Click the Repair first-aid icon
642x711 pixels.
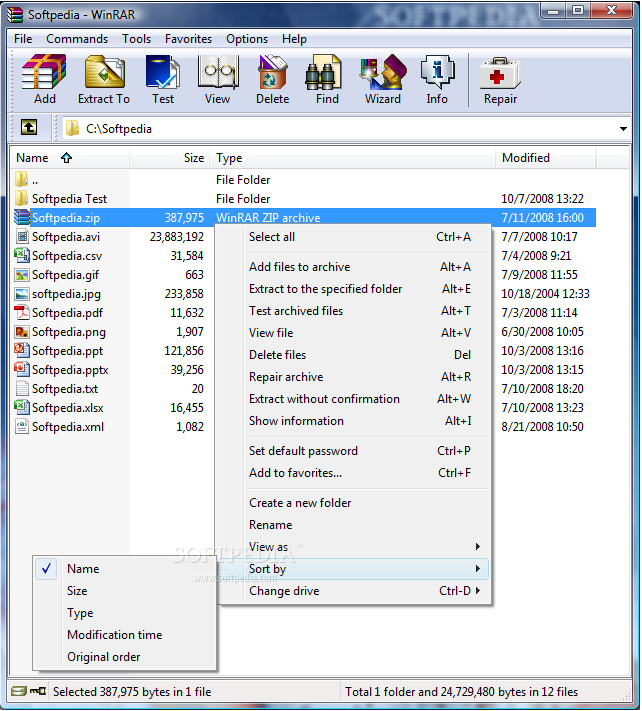coord(500,73)
